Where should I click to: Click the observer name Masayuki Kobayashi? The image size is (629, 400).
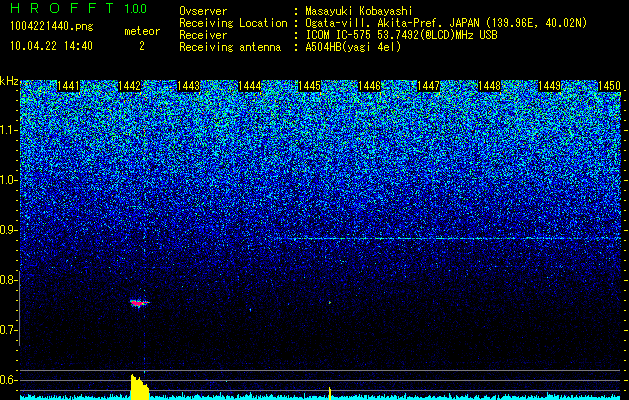358,12
